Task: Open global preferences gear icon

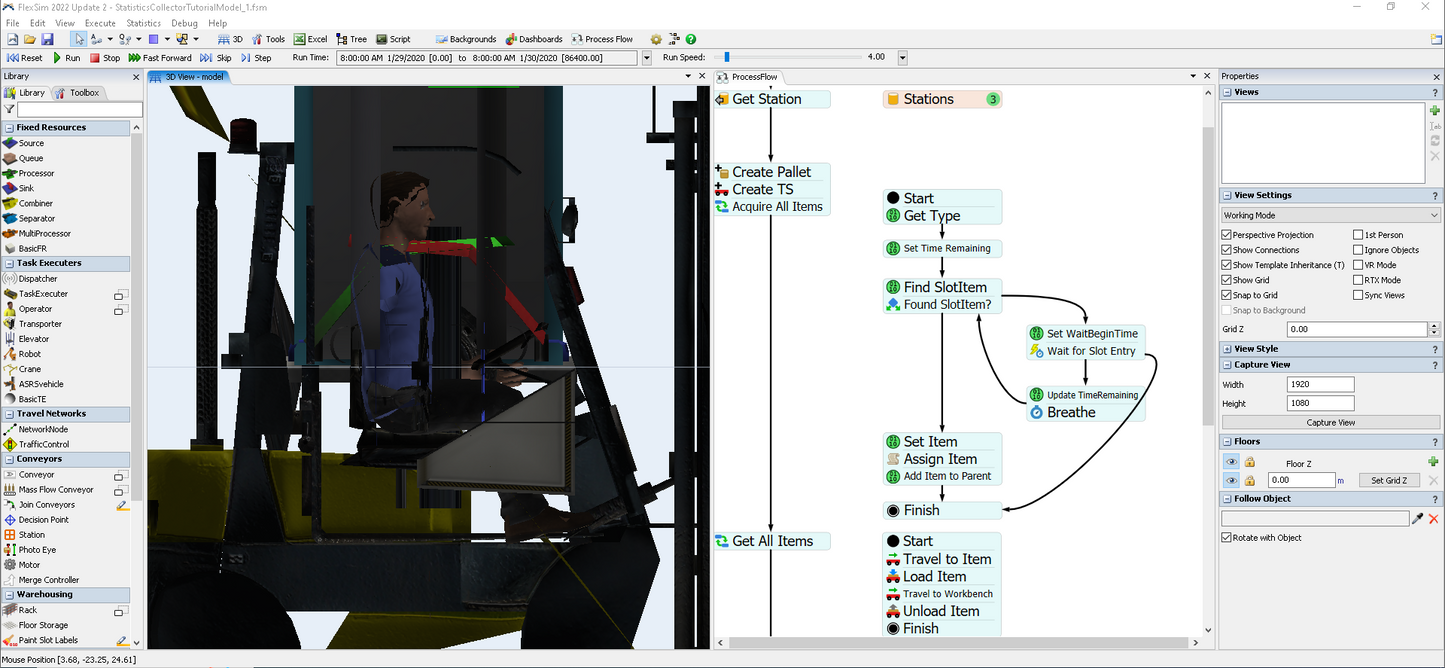Action: point(656,39)
